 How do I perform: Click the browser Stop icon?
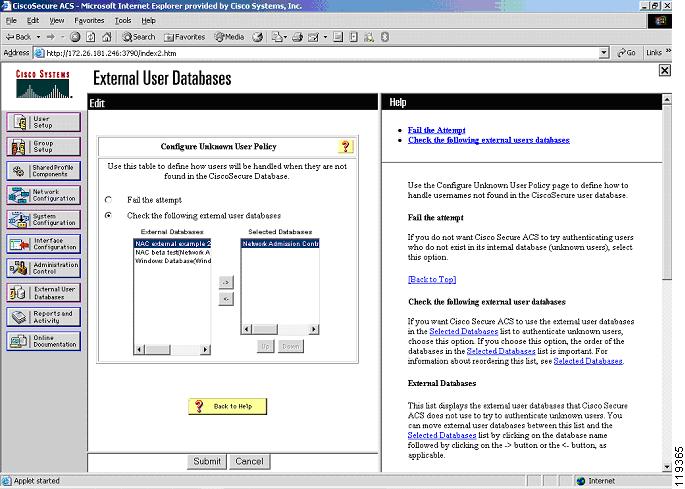(x=75, y=37)
